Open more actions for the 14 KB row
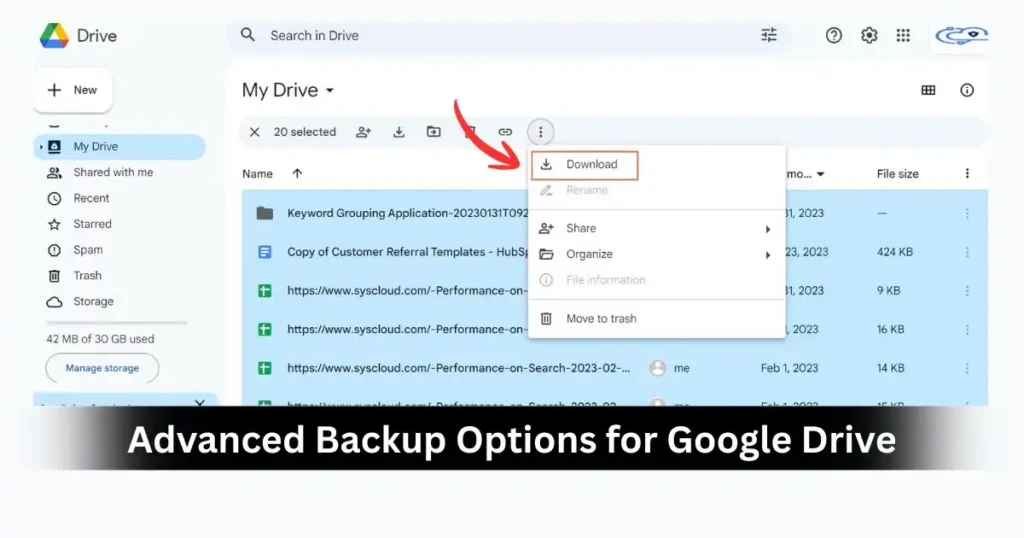Screen dimensions: 1024x538 pyautogui.click(x=967, y=368)
